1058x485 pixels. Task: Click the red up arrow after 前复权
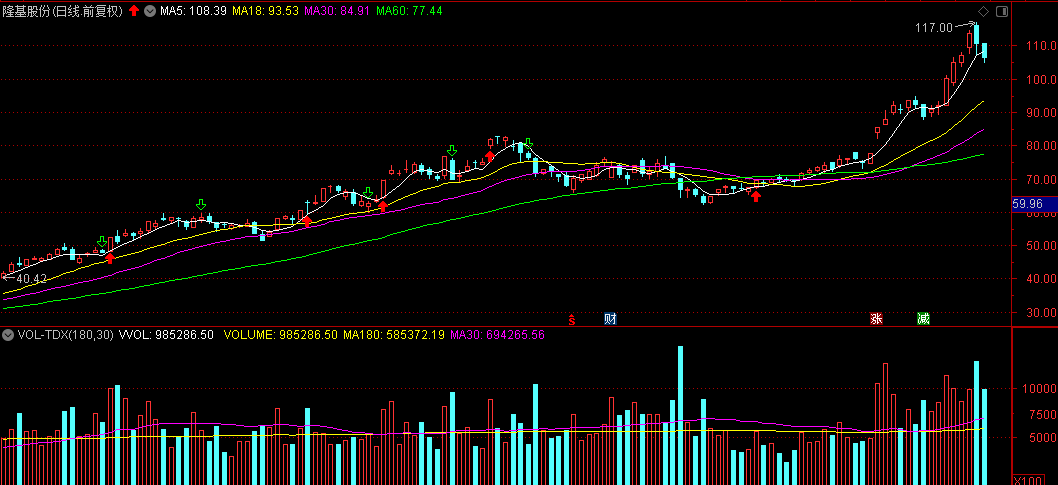point(134,11)
